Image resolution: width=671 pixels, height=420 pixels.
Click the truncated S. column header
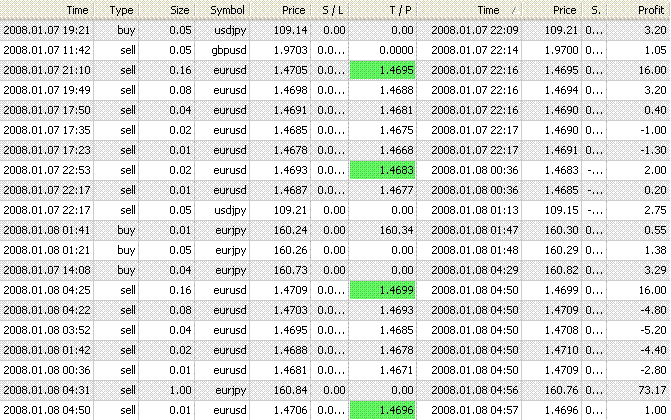[594, 10]
